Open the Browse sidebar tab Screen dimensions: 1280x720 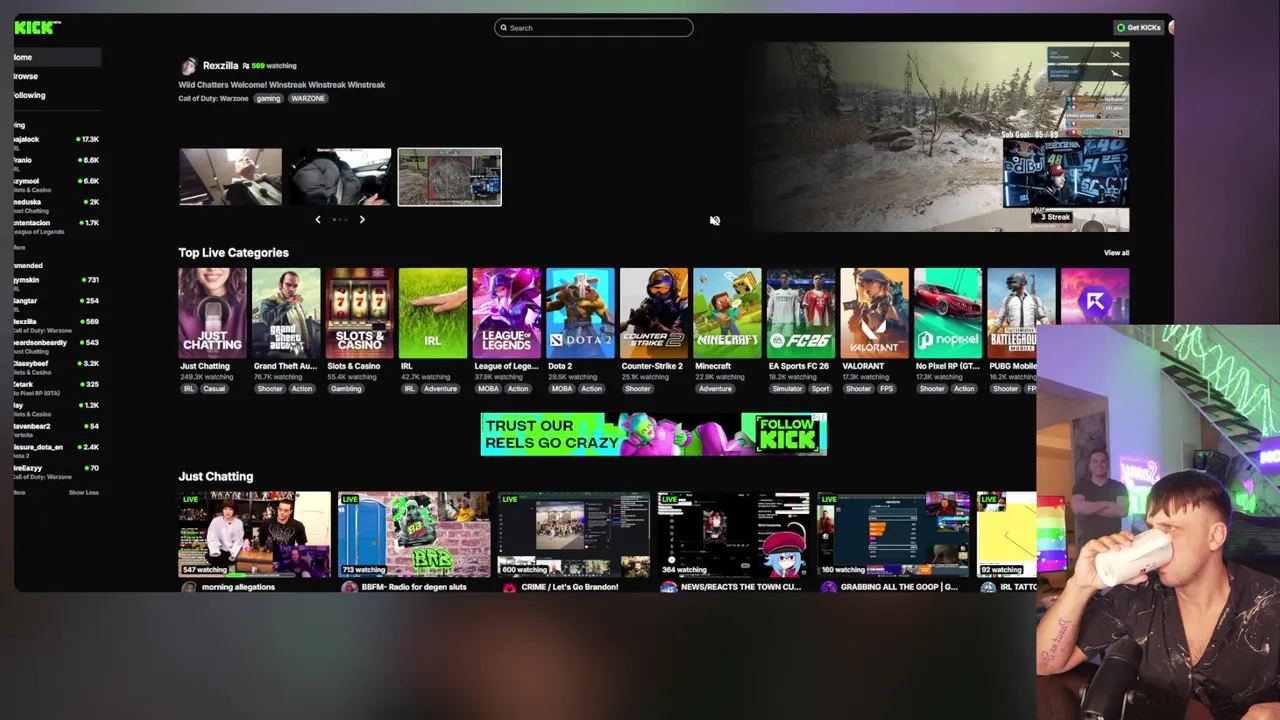[x=57, y=76]
